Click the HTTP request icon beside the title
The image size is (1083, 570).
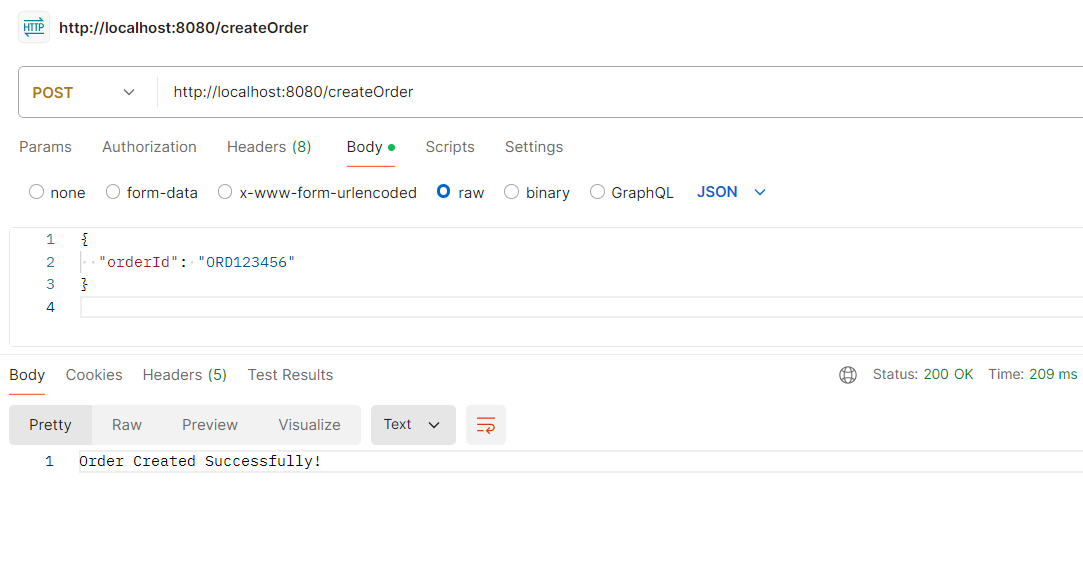coord(34,28)
